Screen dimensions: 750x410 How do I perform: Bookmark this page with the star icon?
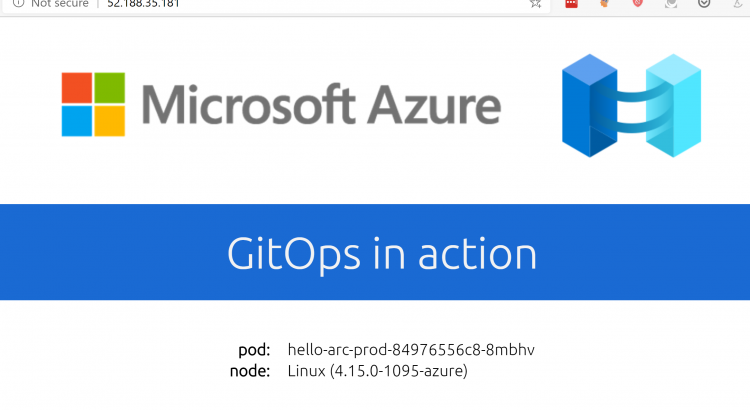535,3
